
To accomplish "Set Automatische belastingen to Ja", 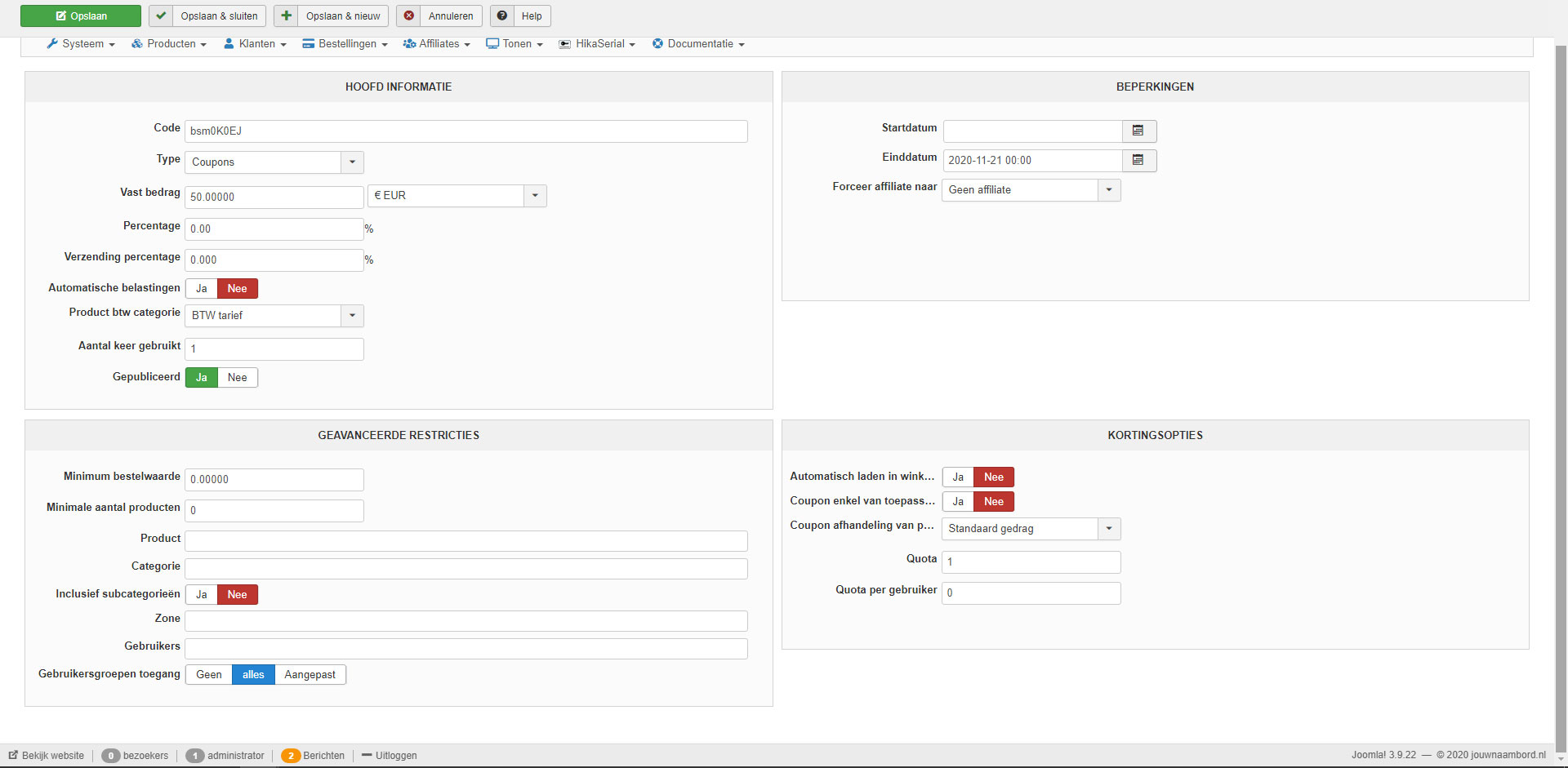I will [x=202, y=288].
